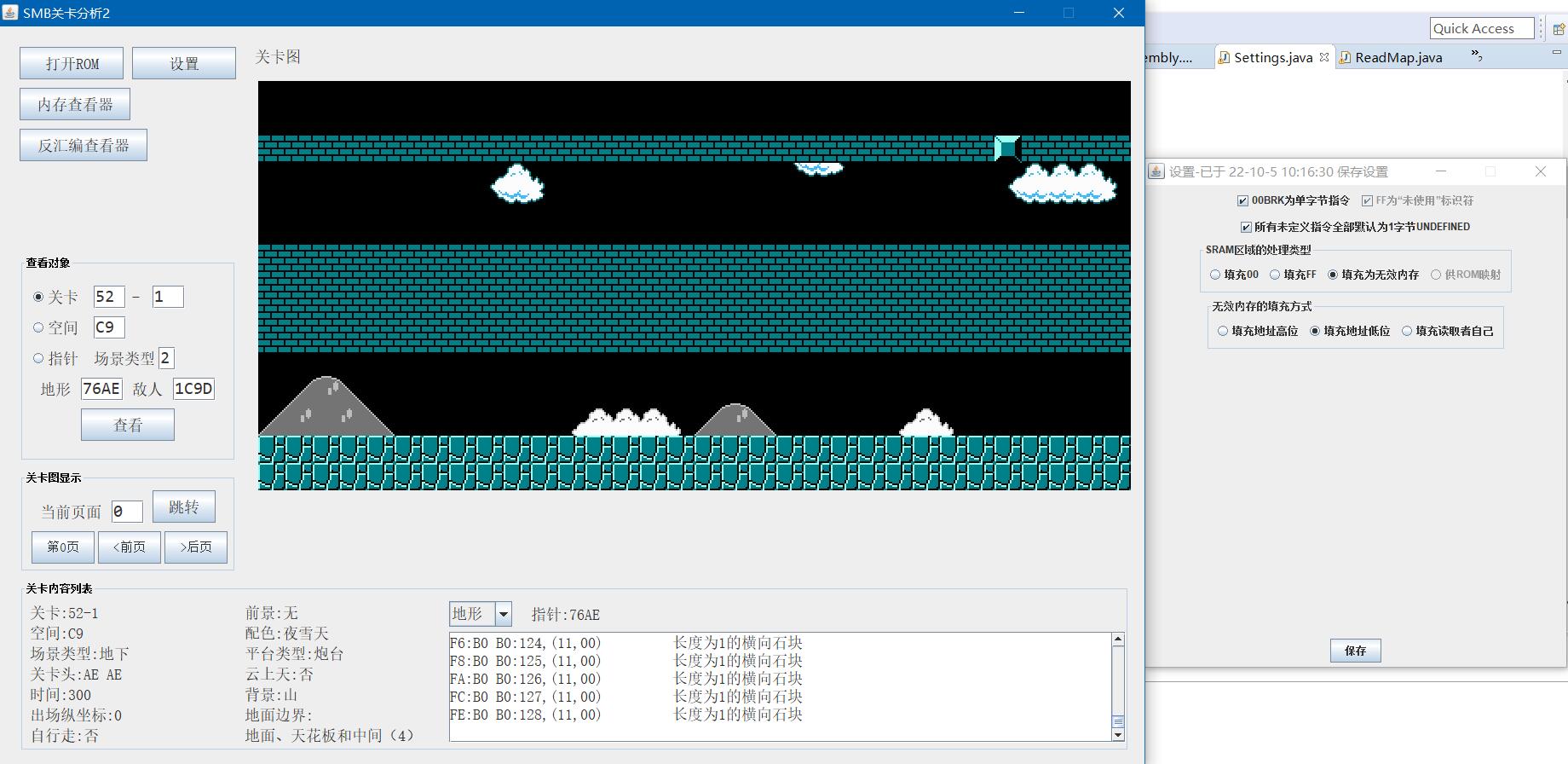Minimize the SMB关卡分析2 window
1568x764 pixels.
click(1019, 13)
